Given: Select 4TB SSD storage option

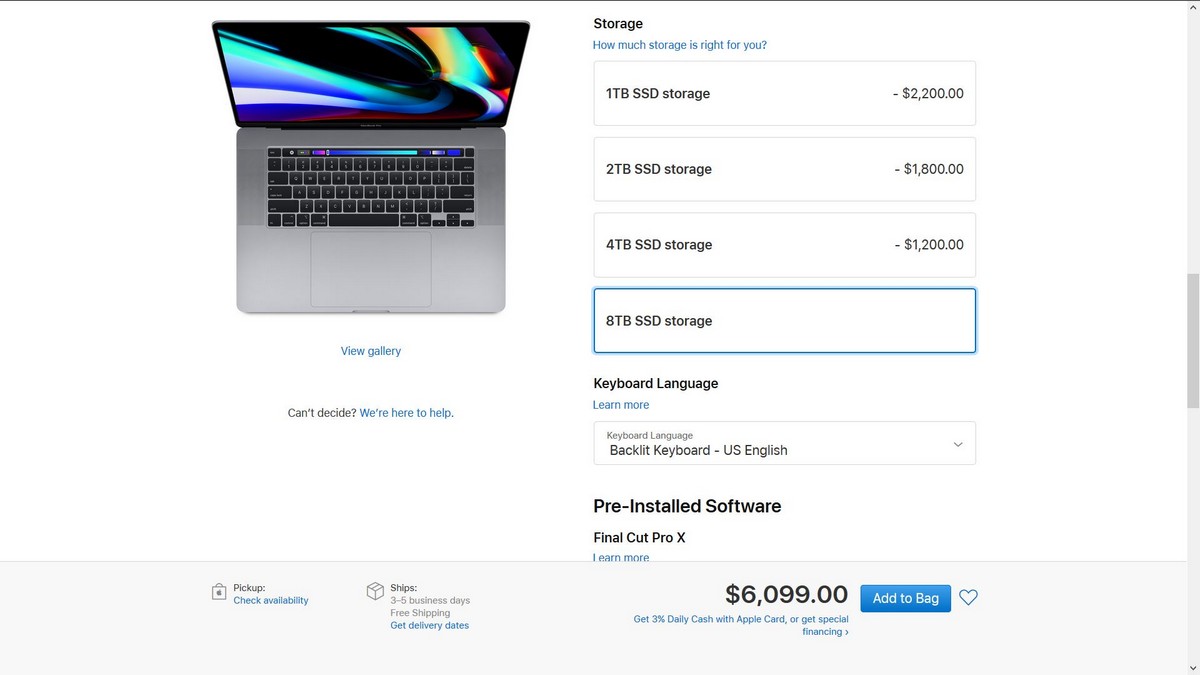Looking at the screenshot, I should click(x=784, y=245).
